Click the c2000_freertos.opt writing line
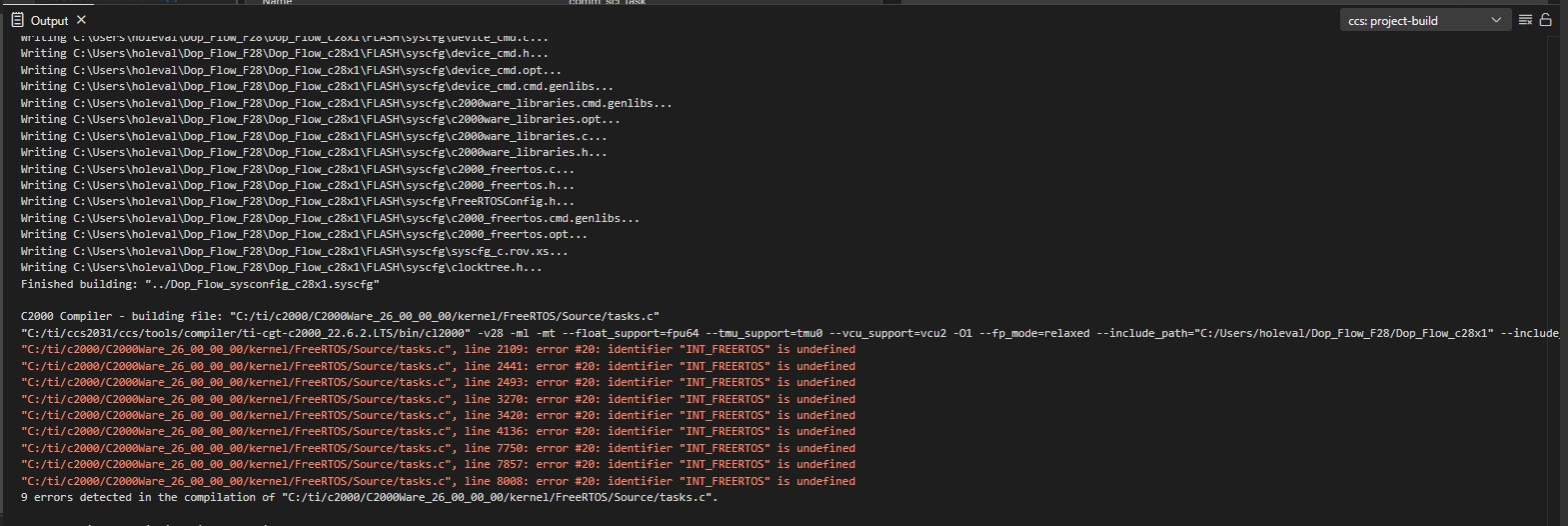Image resolution: width=1568 pixels, height=526 pixels. coord(305,234)
